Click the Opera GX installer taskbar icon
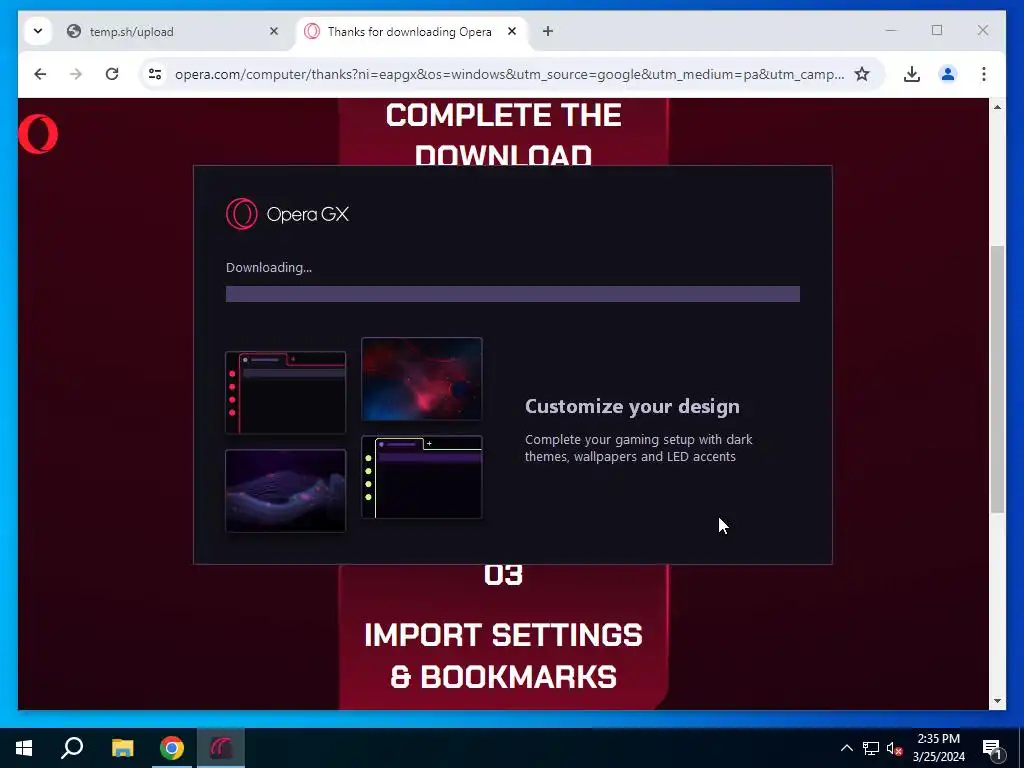Screen dimensions: 1024x768 coord(221,748)
